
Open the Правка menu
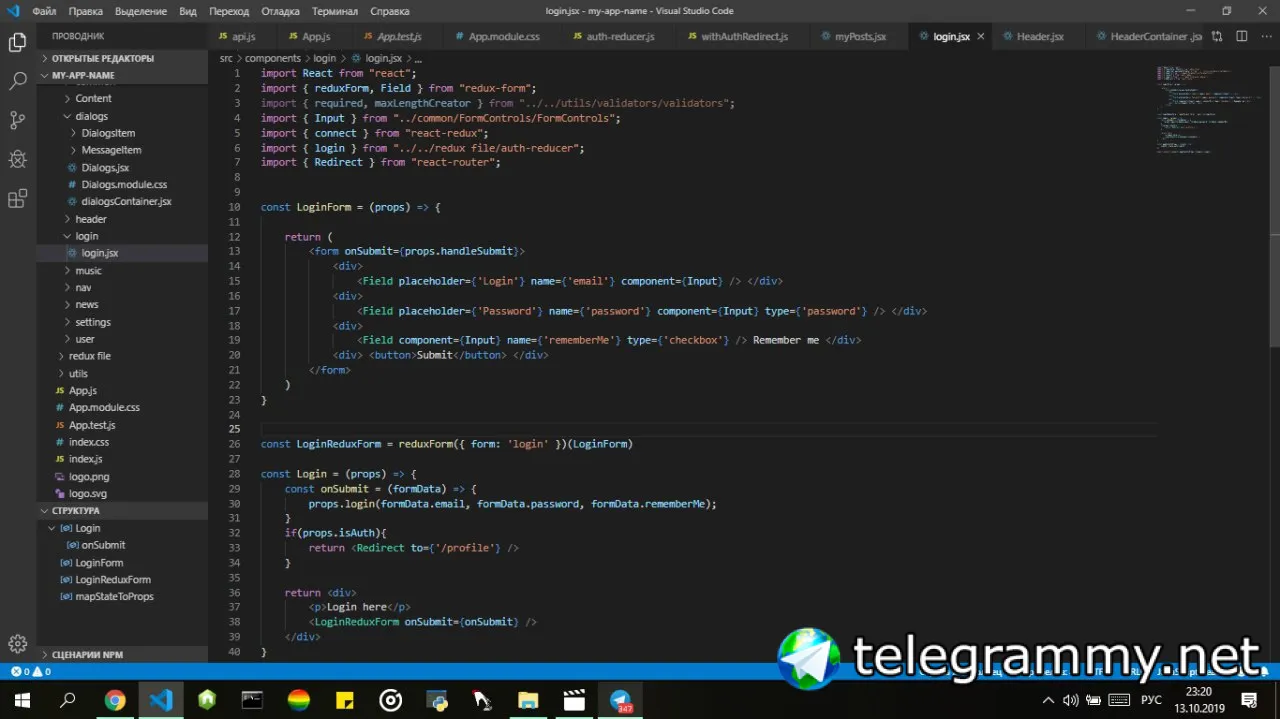(x=86, y=11)
